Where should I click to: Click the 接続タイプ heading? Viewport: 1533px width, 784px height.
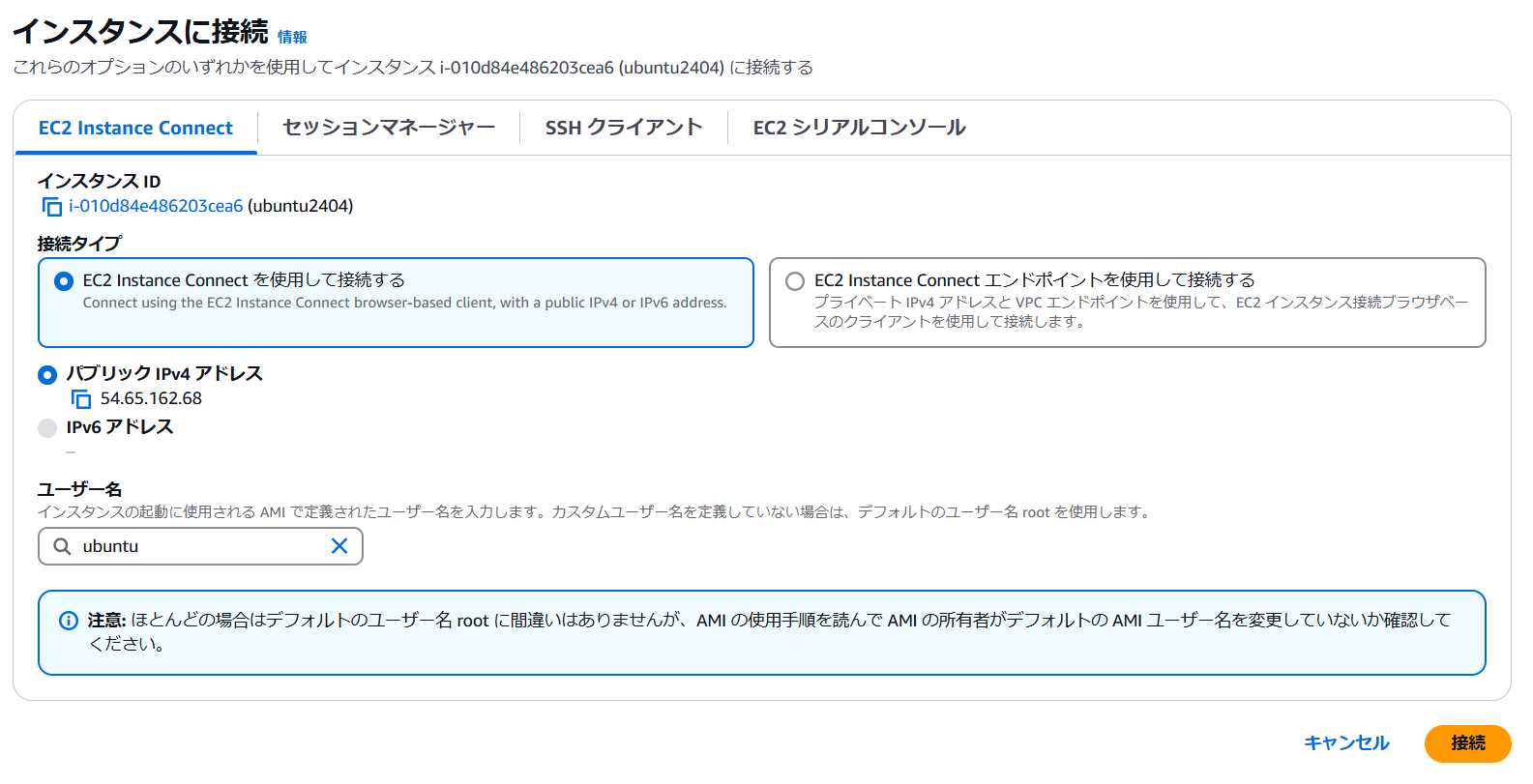click(79, 244)
